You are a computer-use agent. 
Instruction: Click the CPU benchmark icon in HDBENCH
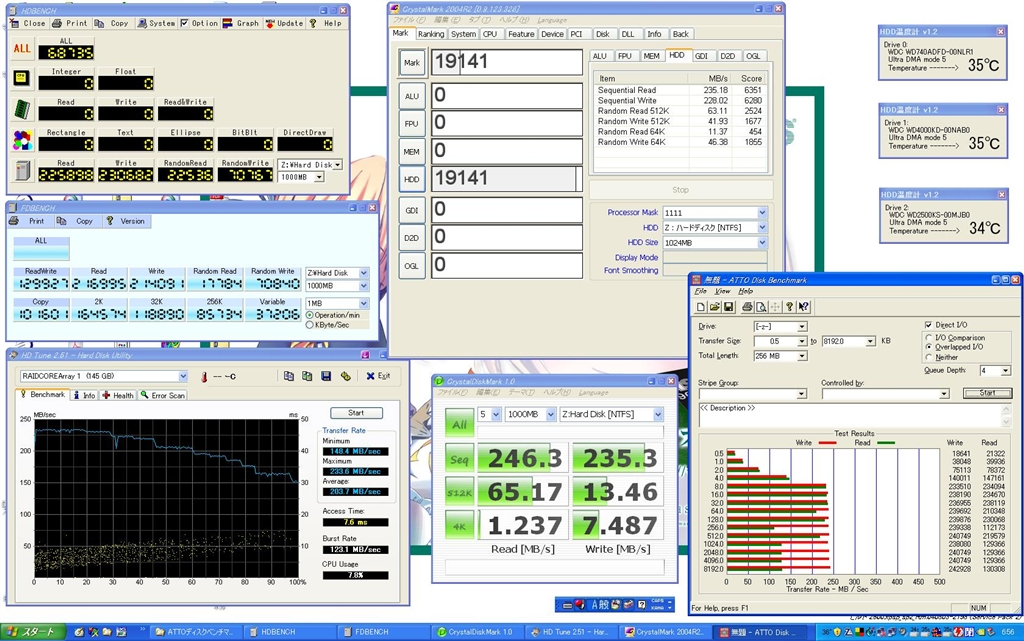click(21, 78)
